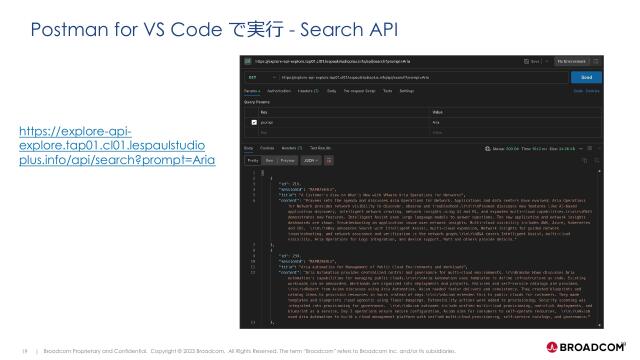Open the explore-api search URL hyperlink on the slide
This screenshot has height=360, width=640.
click(117, 145)
